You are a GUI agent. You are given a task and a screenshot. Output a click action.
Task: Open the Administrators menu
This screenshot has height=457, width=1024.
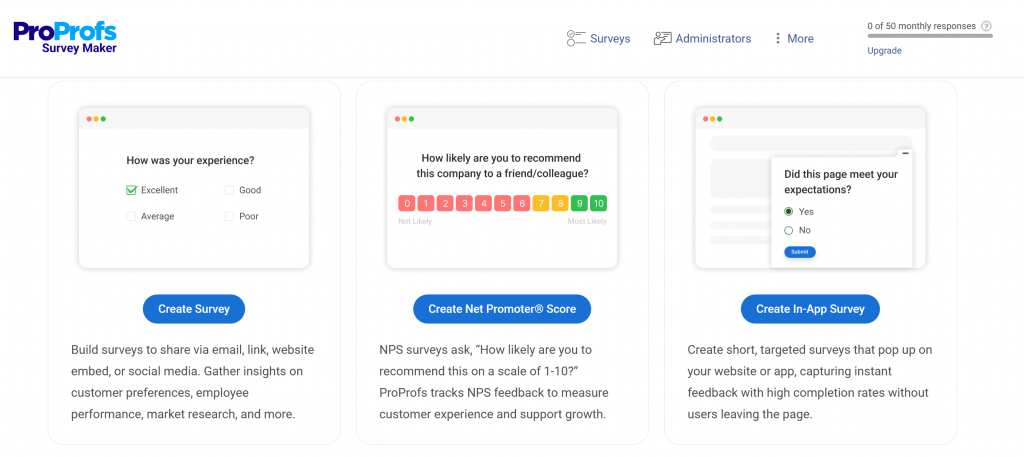713,39
